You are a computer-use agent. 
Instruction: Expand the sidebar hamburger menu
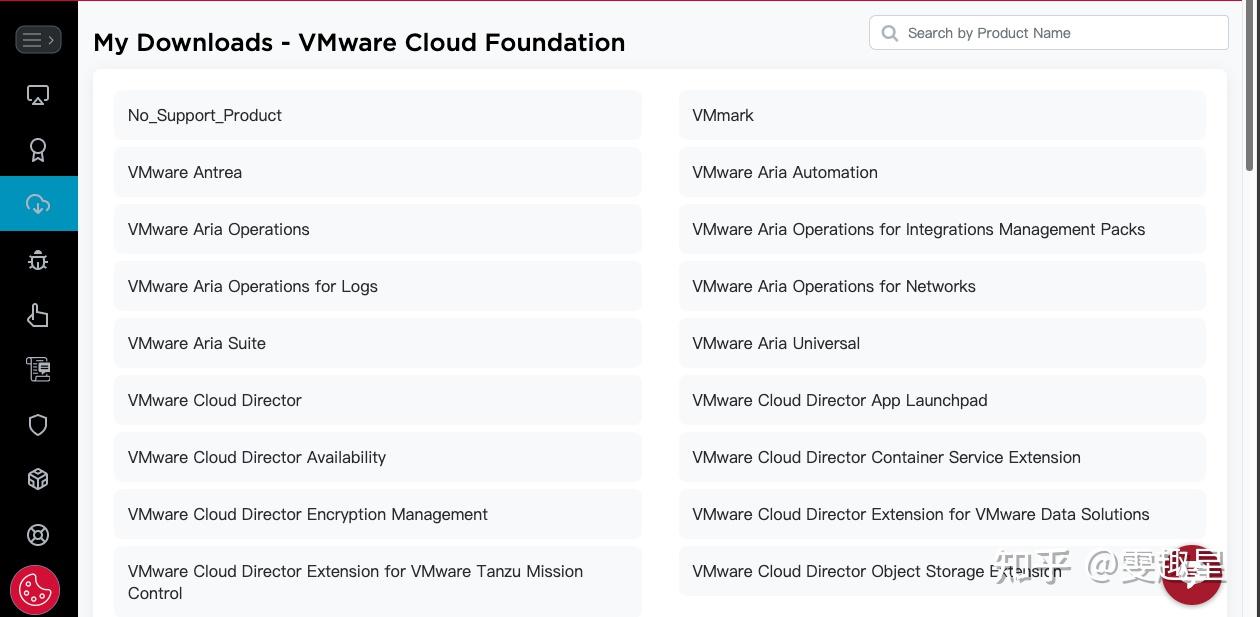click(38, 39)
